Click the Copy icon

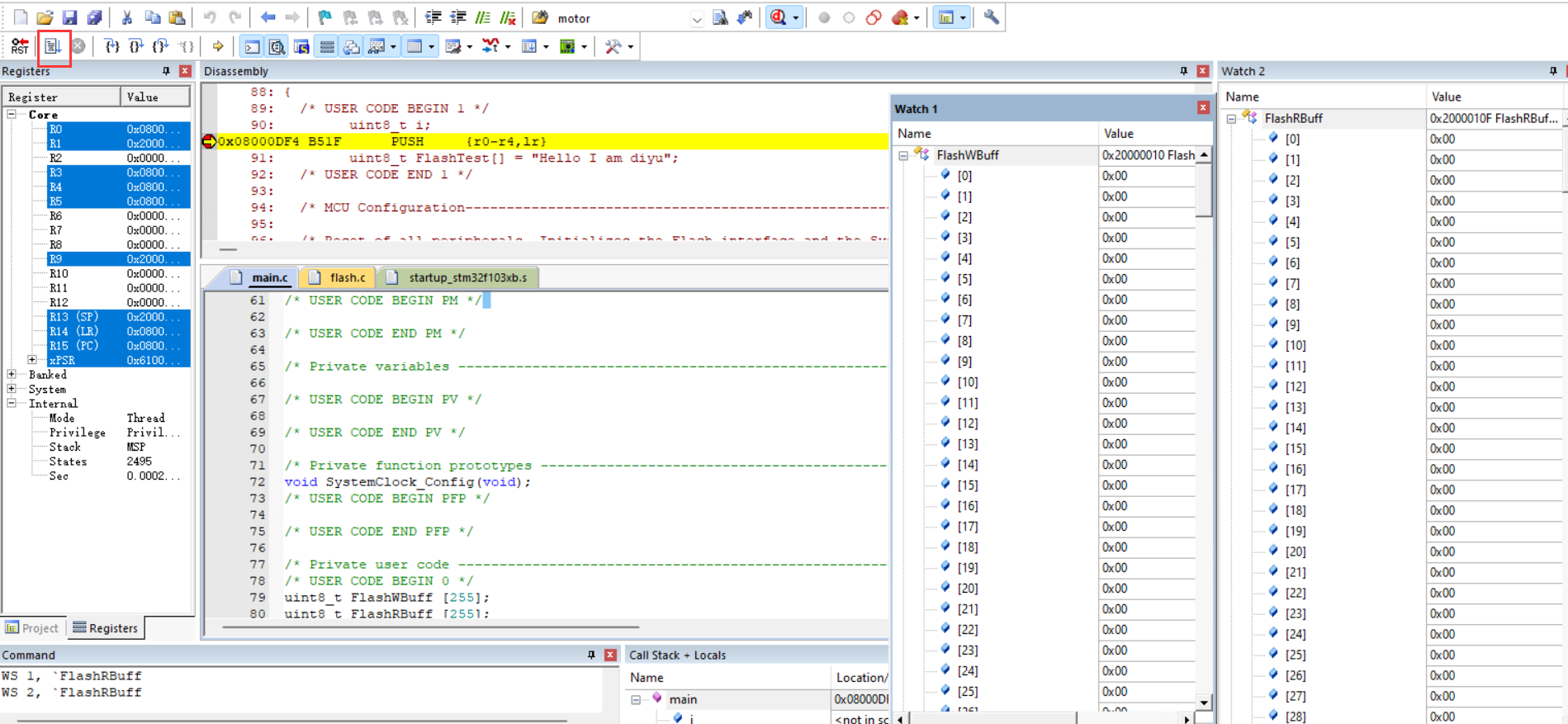click(x=153, y=17)
